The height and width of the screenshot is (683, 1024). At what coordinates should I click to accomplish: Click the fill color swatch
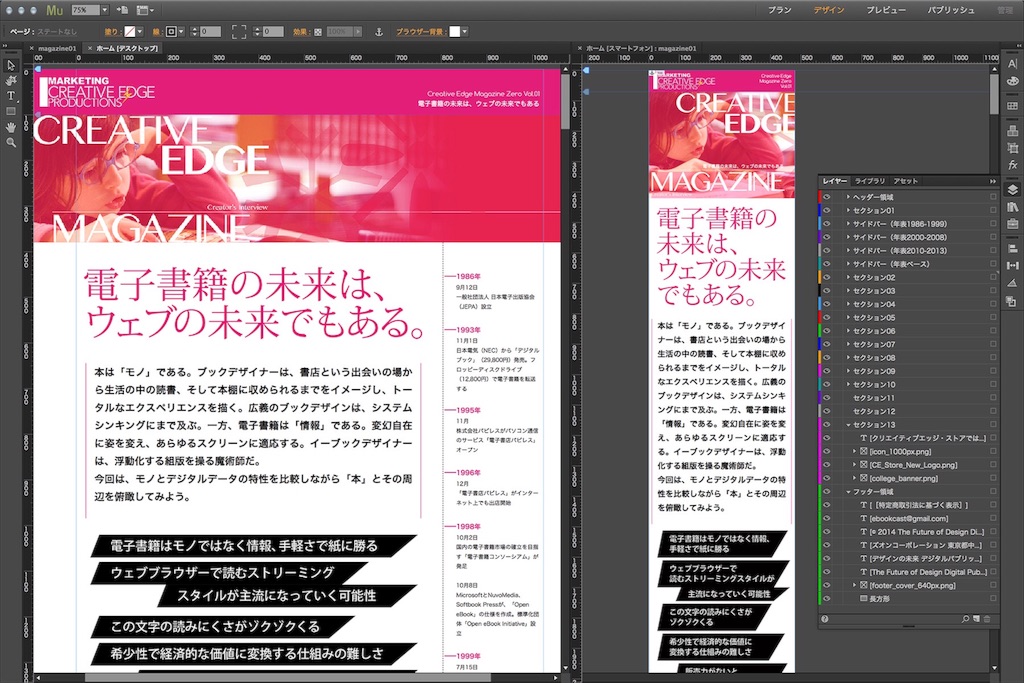130,31
